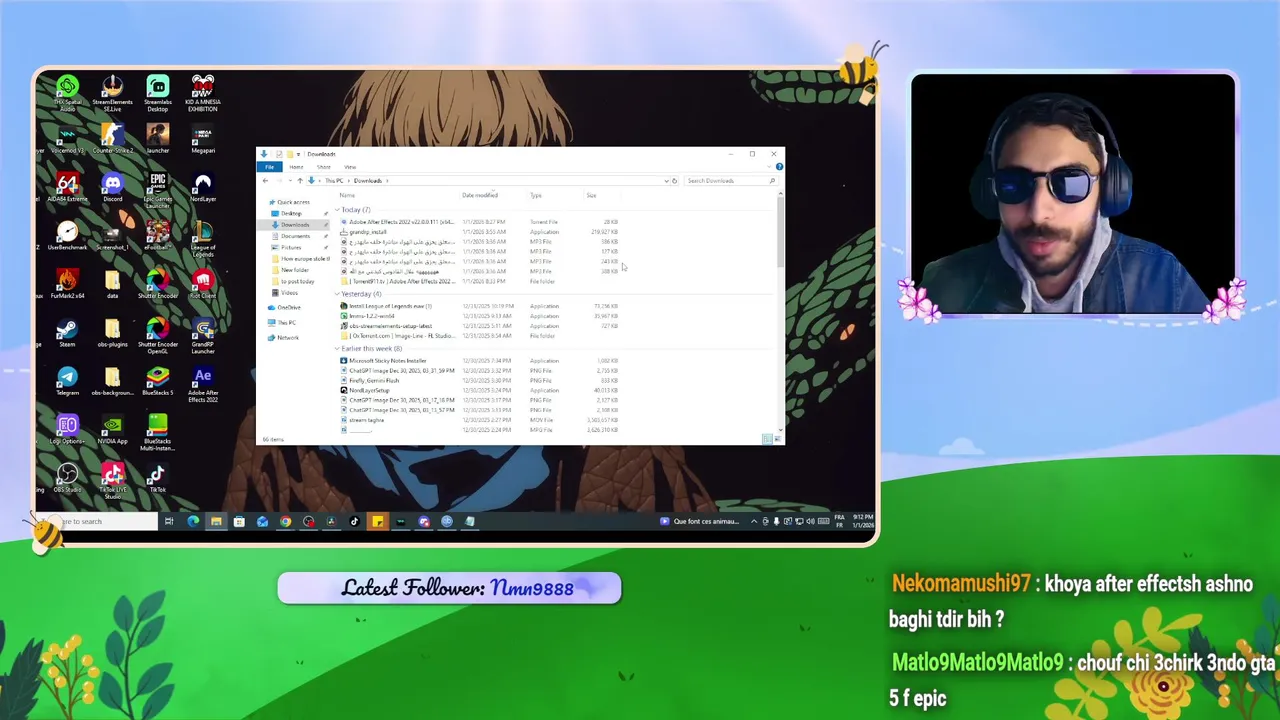Image resolution: width=1280 pixels, height=720 pixels.
Task: Open the GrandRP Launcher desktop icon
Action: [x=203, y=336]
